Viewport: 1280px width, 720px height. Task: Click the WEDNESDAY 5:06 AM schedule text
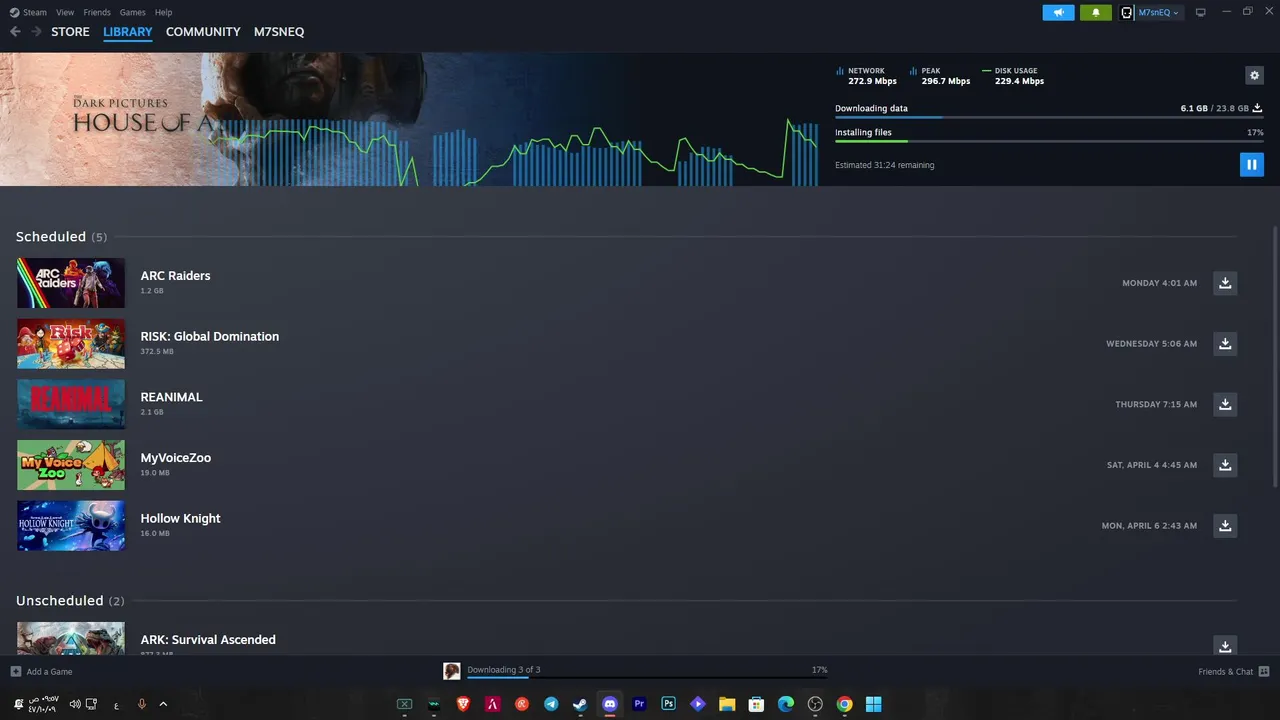coord(1151,344)
